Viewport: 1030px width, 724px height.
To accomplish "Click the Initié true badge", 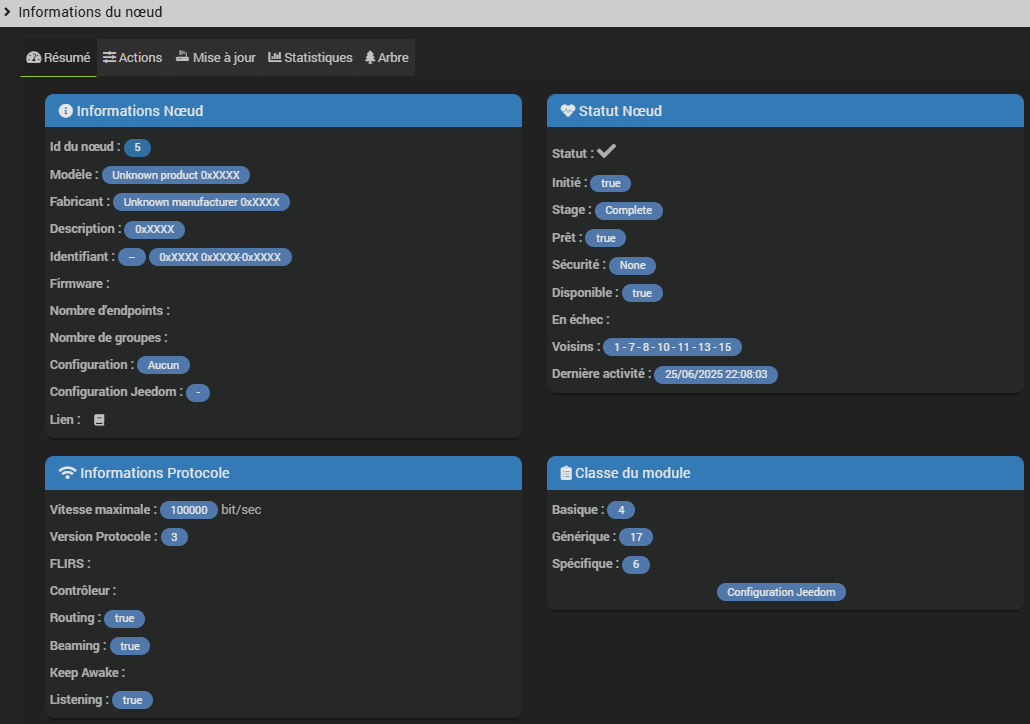I will coord(610,183).
